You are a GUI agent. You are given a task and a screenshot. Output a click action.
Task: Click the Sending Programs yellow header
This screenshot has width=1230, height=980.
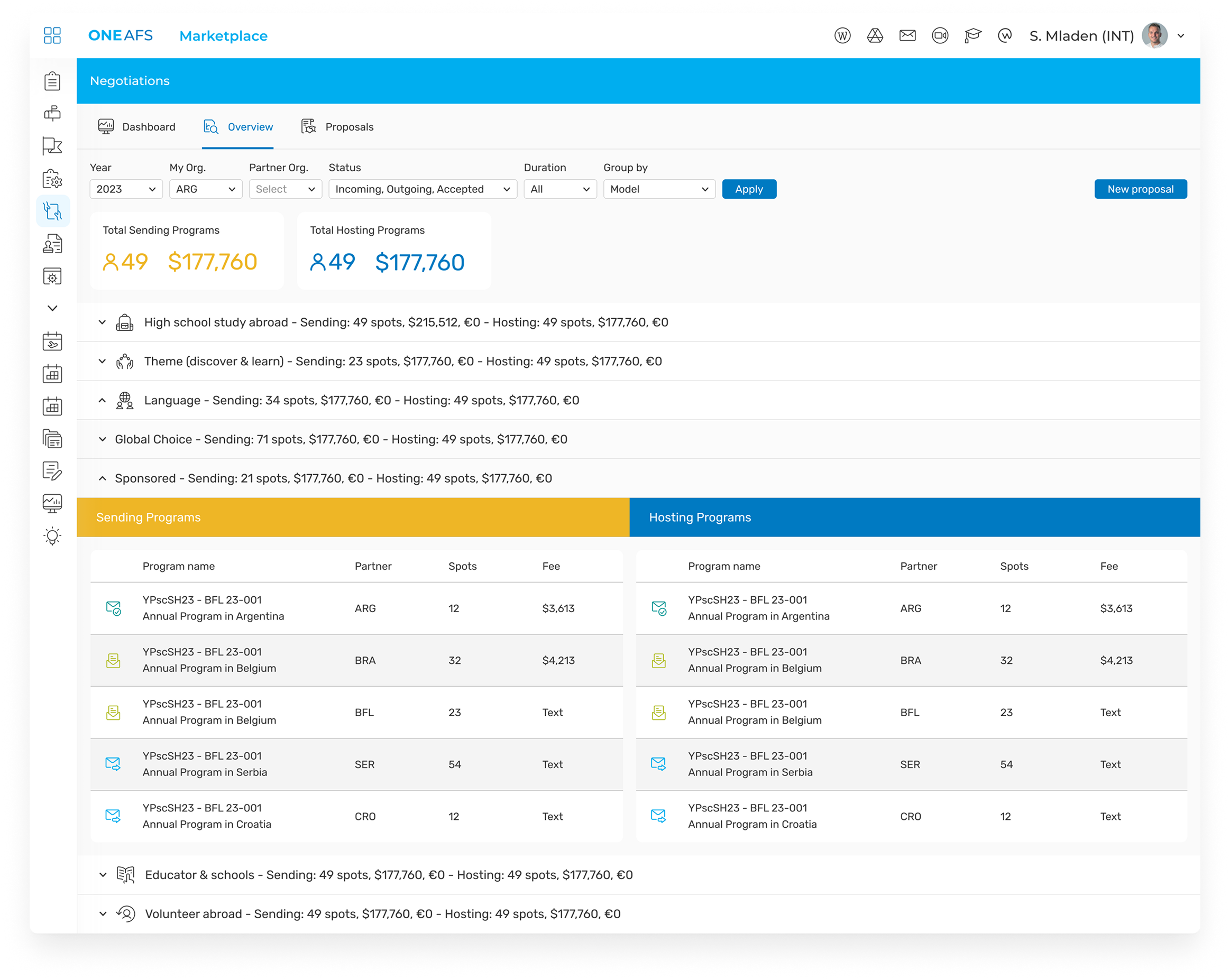tap(353, 517)
